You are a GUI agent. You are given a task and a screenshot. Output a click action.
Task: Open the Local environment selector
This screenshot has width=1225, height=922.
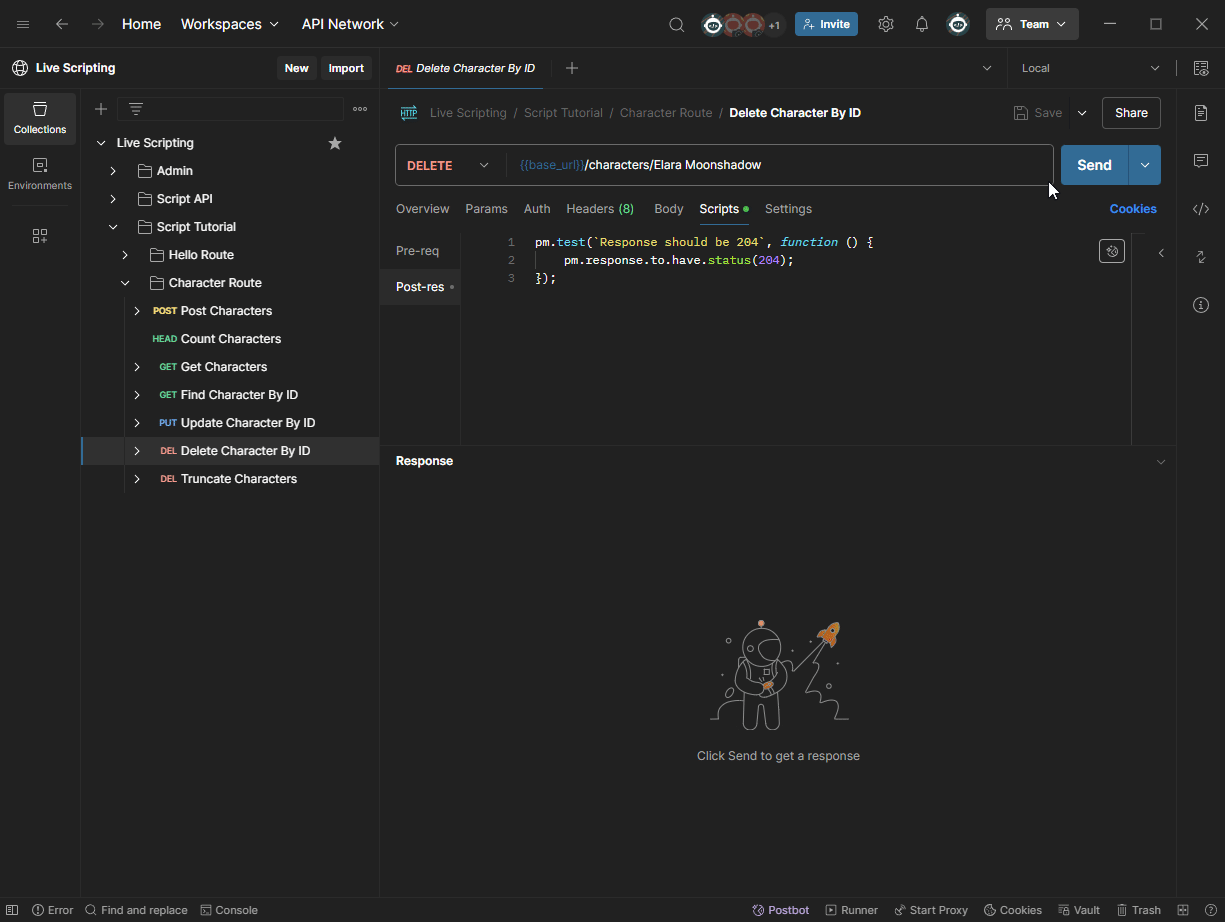click(1090, 68)
